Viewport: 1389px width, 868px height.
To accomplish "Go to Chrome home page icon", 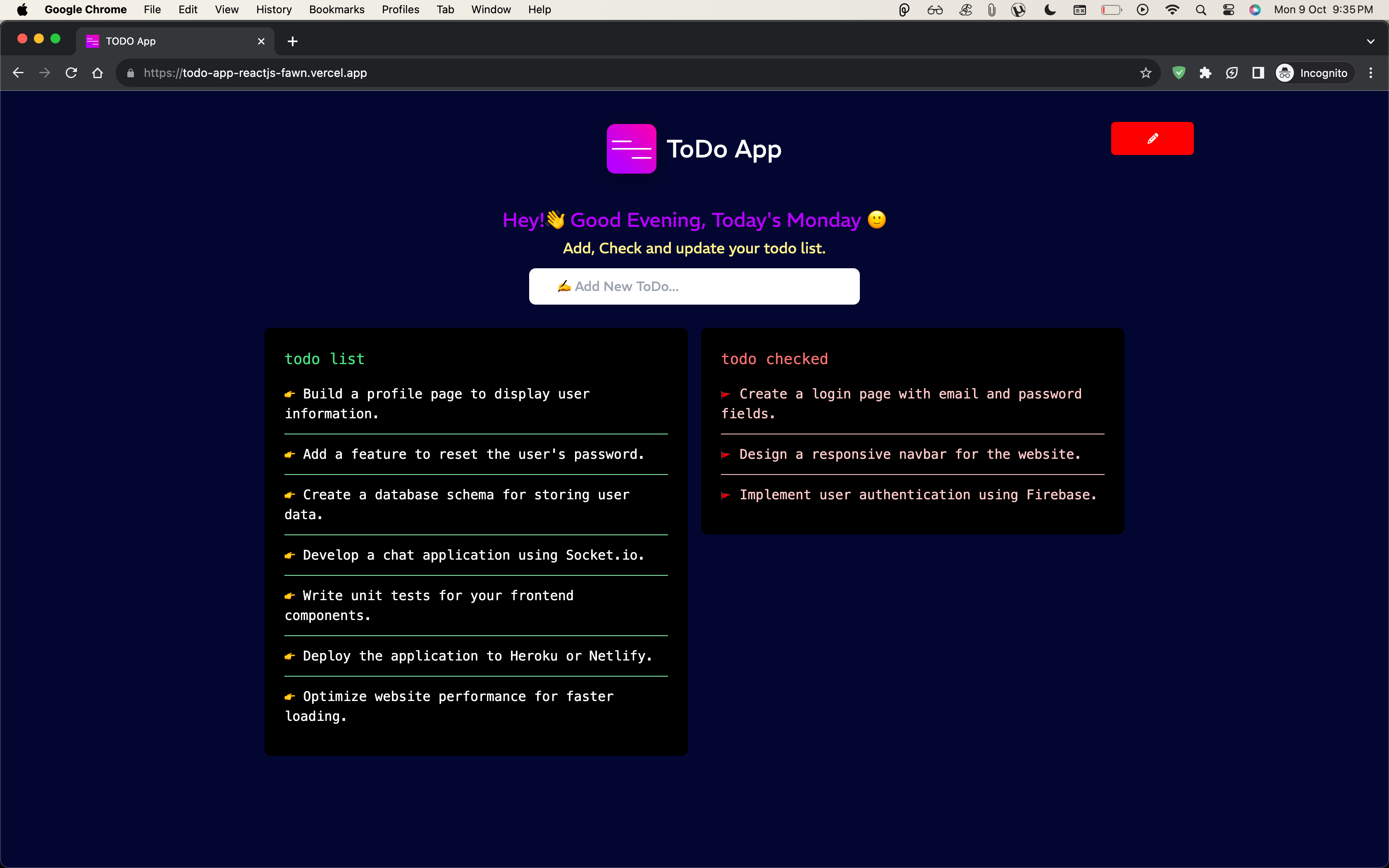I will click(98, 73).
